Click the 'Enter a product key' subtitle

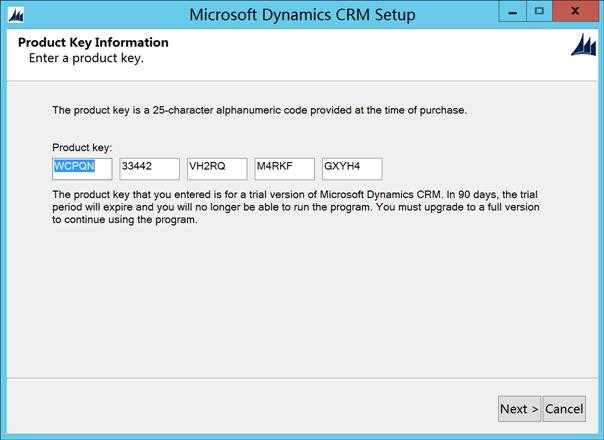point(86,58)
